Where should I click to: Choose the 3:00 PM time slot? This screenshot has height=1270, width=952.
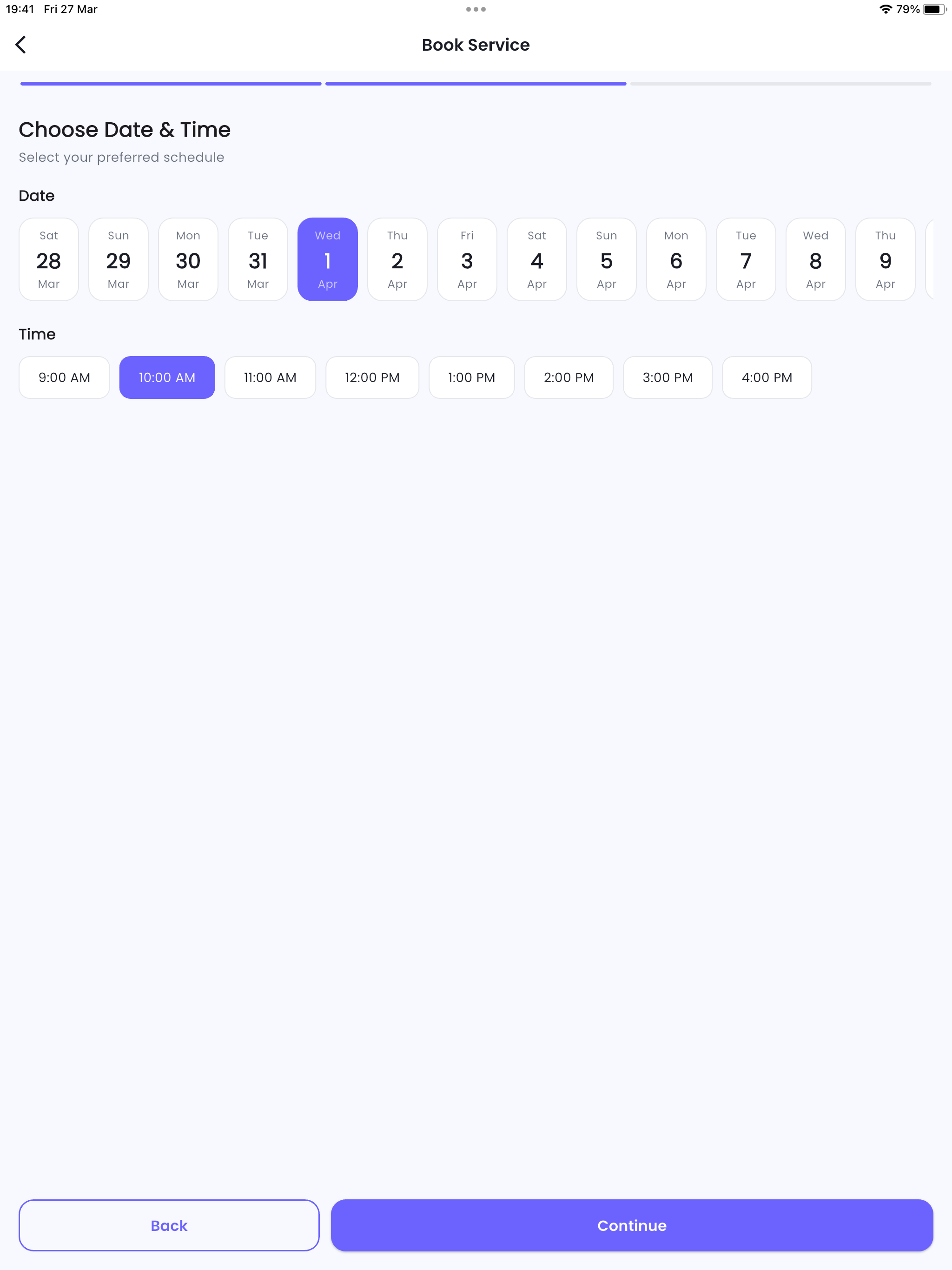(x=668, y=377)
